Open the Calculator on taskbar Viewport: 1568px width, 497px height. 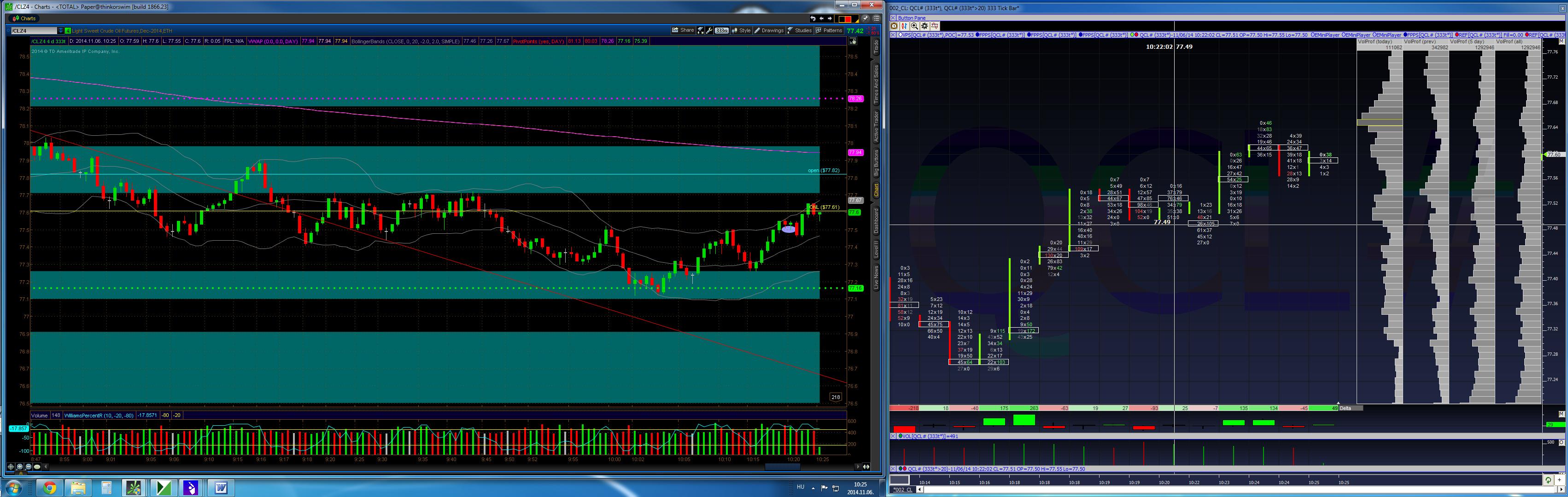(x=106, y=488)
